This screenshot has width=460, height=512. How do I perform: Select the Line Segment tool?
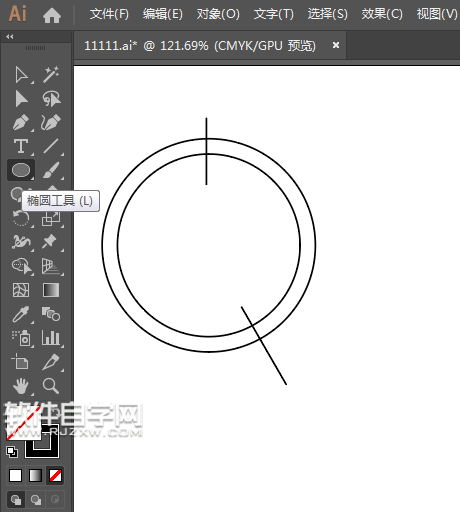51,146
